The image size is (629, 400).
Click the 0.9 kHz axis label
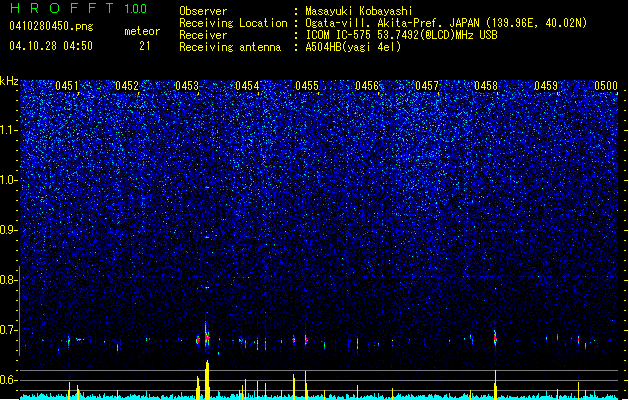[x=8, y=230]
